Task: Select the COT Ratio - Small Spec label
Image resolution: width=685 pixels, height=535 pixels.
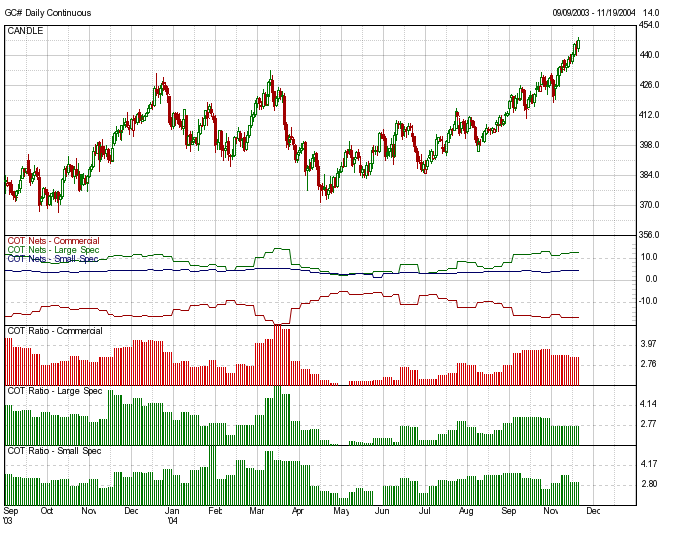Action: point(54,451)
